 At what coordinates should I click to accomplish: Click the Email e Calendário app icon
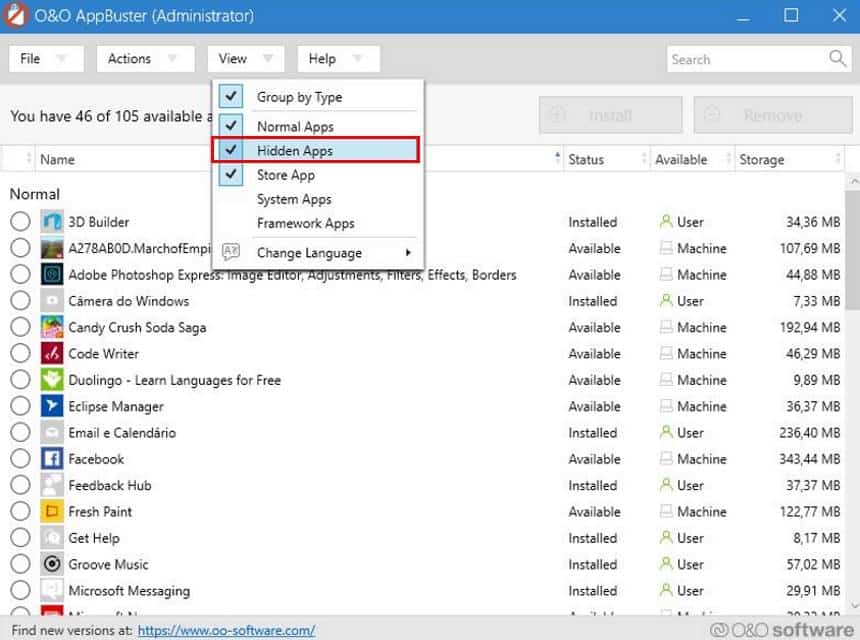(52, 432)
